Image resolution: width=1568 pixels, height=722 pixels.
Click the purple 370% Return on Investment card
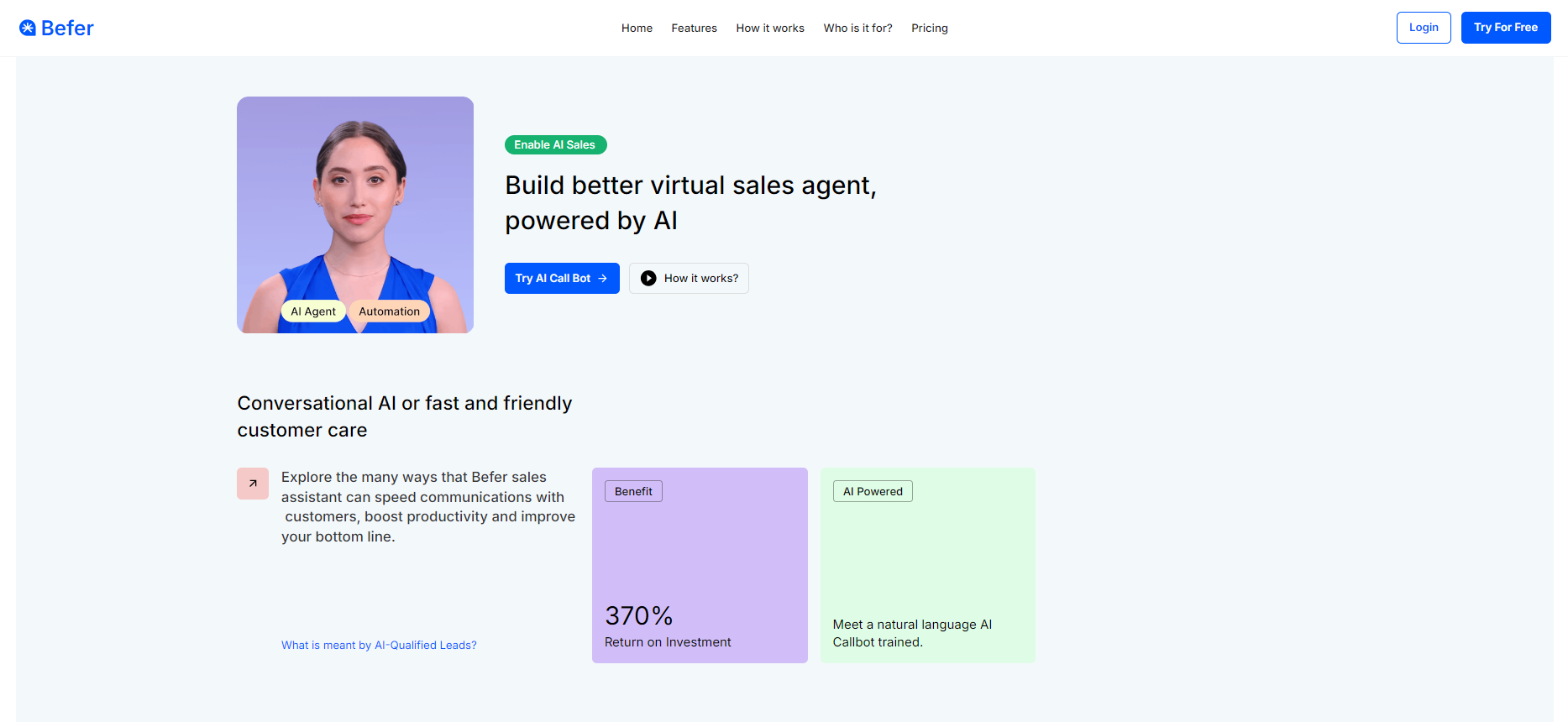pos(700,565)
